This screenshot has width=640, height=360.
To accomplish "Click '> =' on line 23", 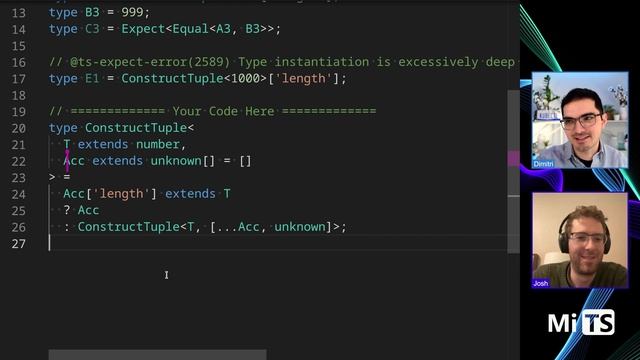I will [60, 177].
